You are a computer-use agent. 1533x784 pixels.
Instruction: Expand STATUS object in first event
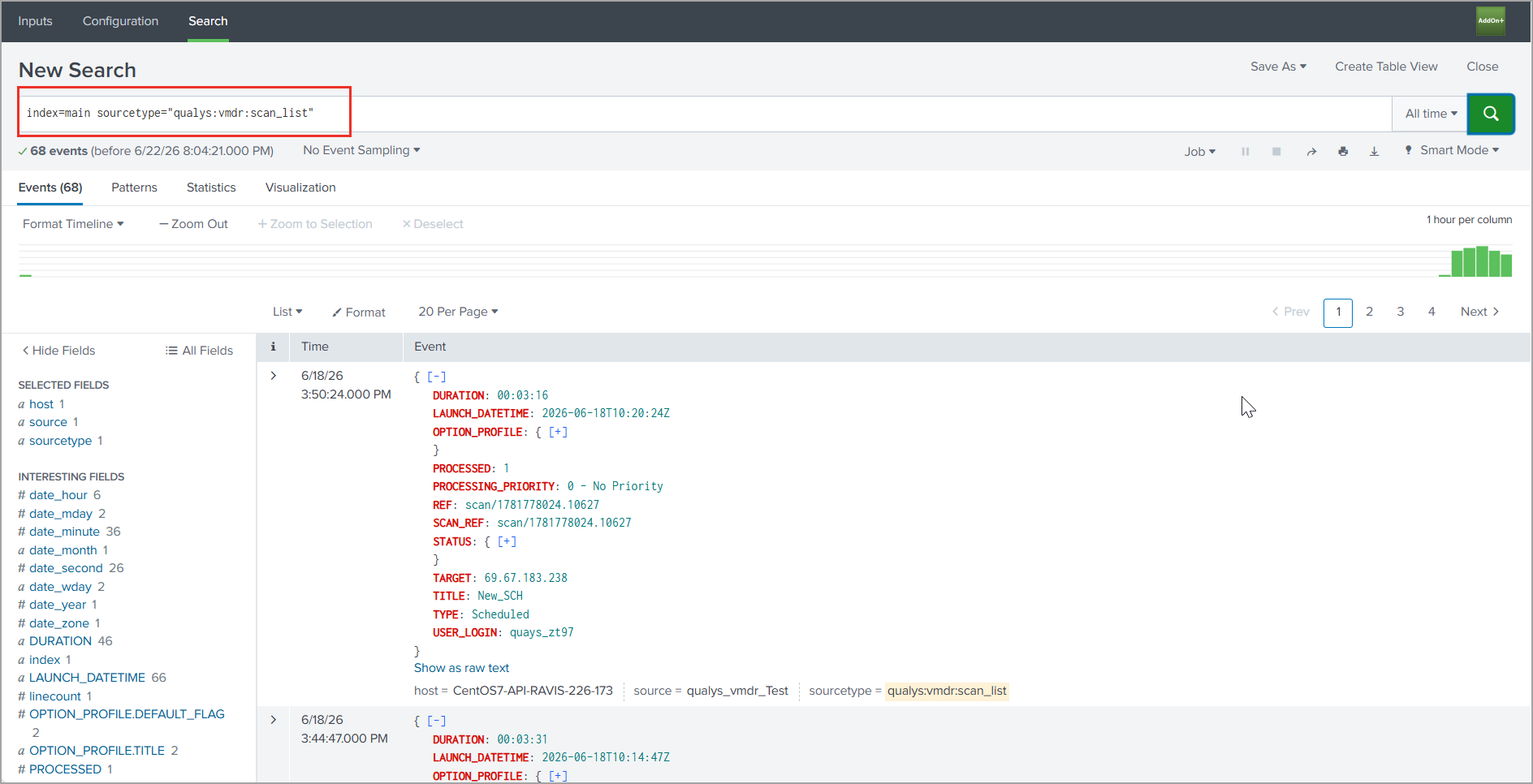[x=507, y=541]
